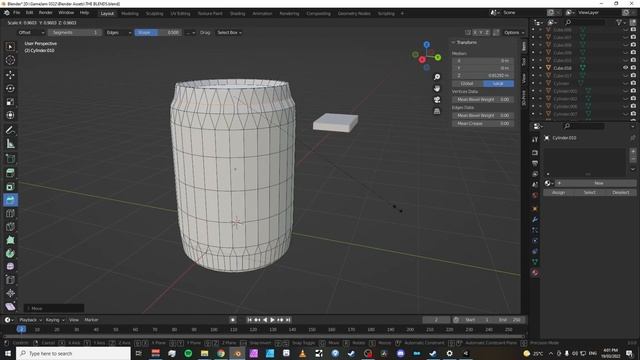Screen dimensions: 640x360
Task: Select the Inset Faces tool
Action: 10,187
